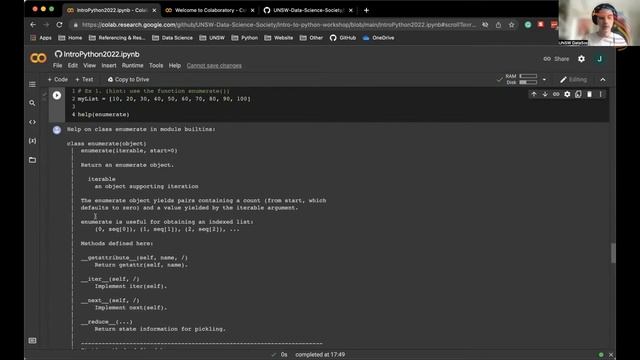Open the green browser extension icon

528,25
